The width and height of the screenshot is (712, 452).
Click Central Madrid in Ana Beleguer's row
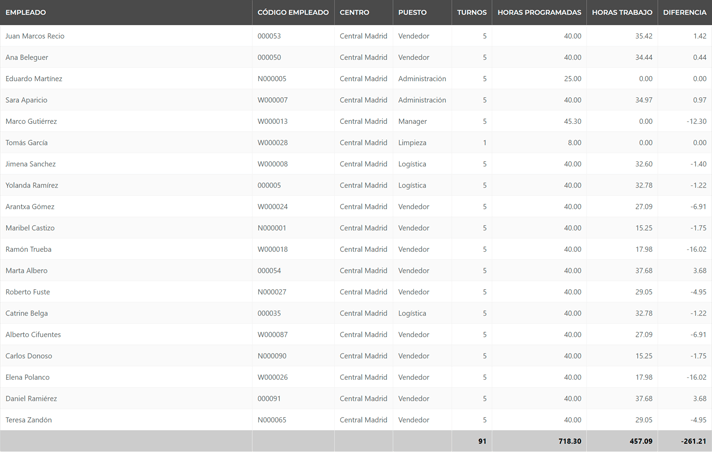click(x=363, y=57)
